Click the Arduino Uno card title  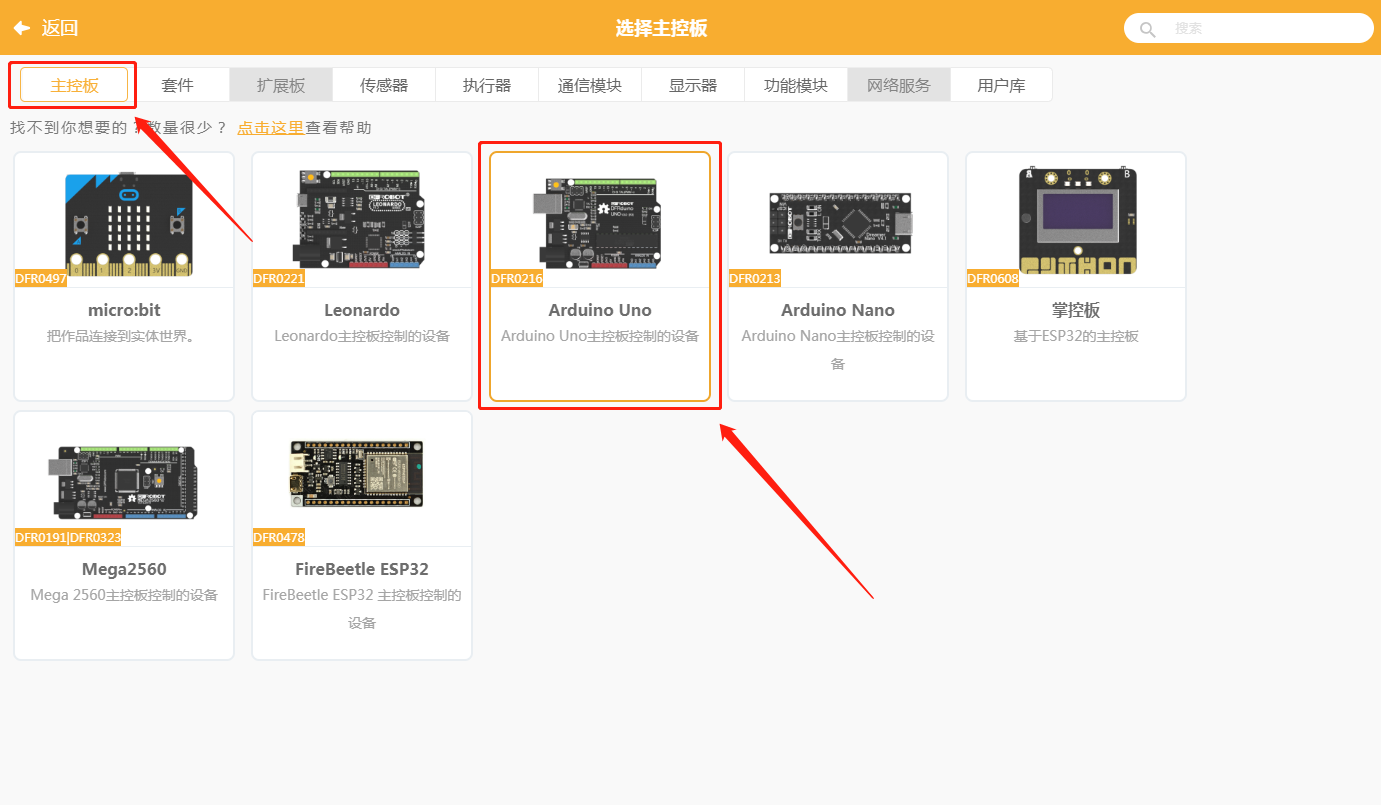tap(600, 310)
